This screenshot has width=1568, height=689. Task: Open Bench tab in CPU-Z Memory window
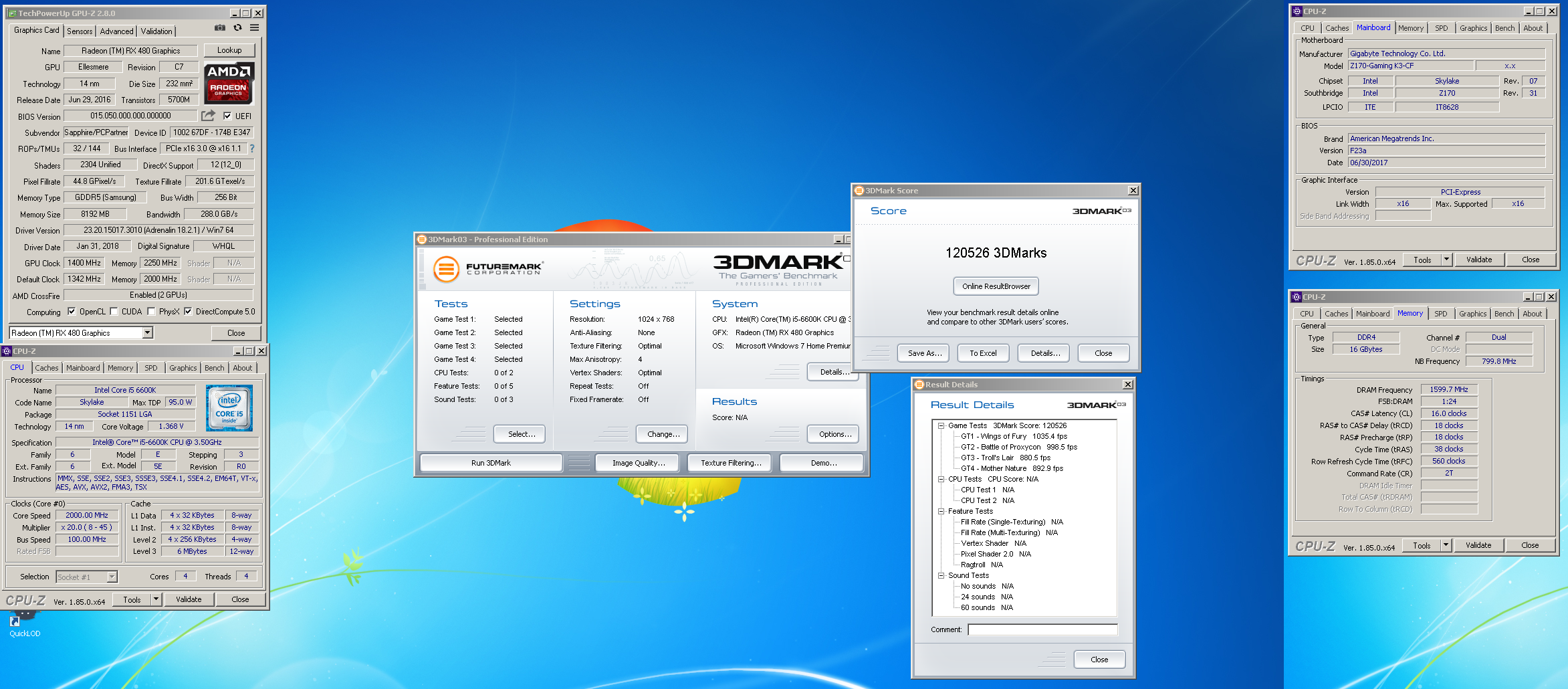tap(1504, 314)
